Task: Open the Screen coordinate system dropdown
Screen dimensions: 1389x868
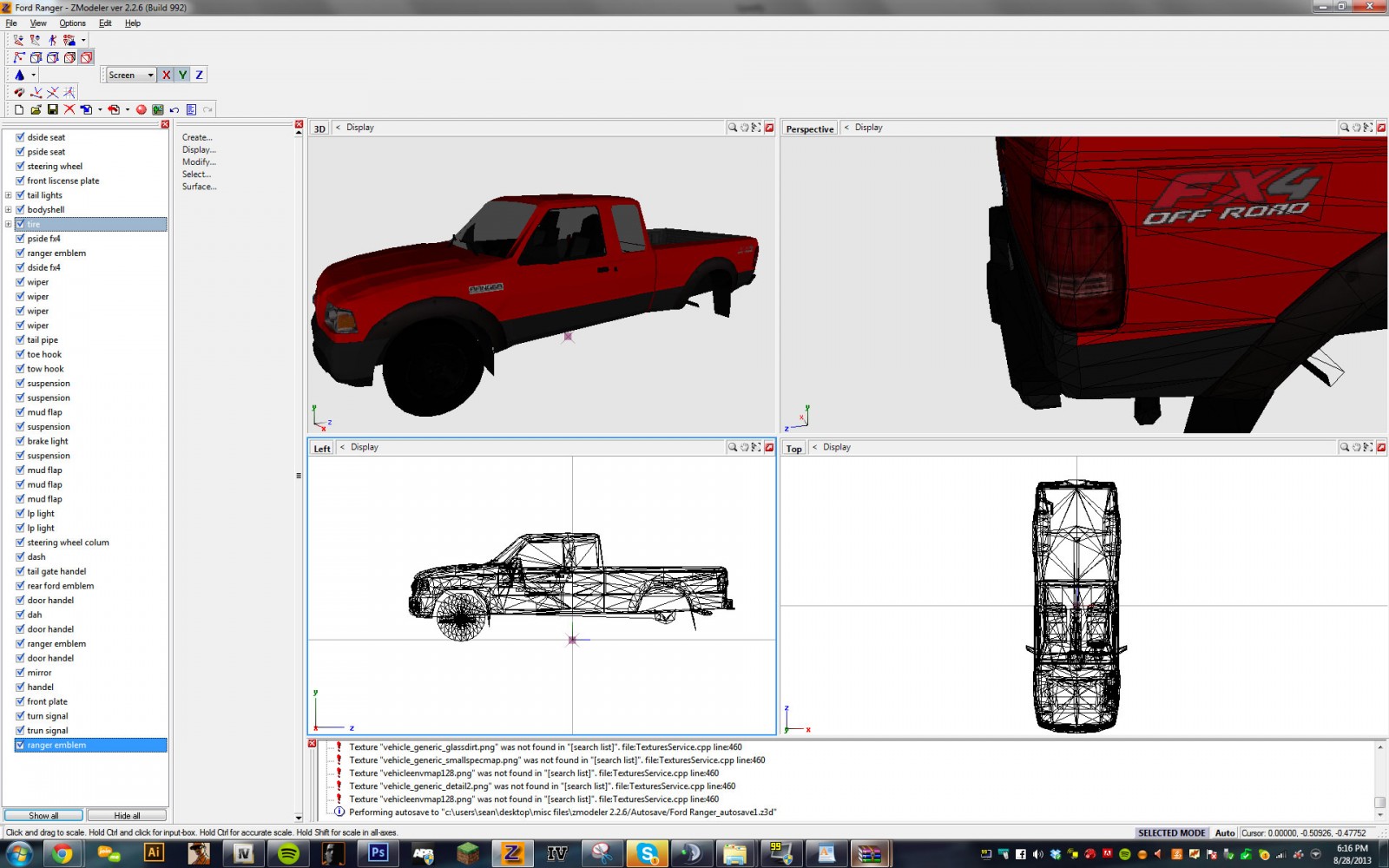Action: [x=131, y=75]
